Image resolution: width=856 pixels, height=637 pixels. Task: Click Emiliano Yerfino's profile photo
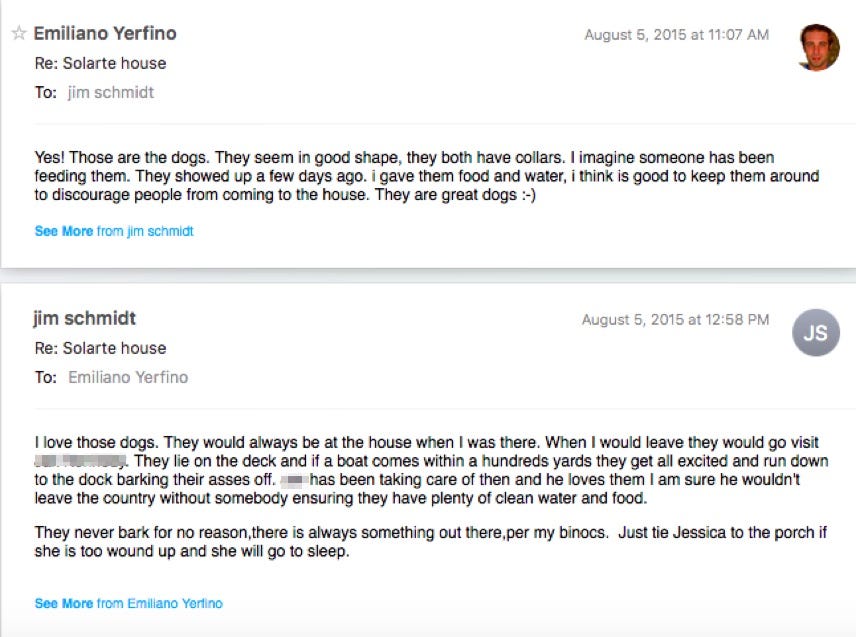[x=819, y=47]
